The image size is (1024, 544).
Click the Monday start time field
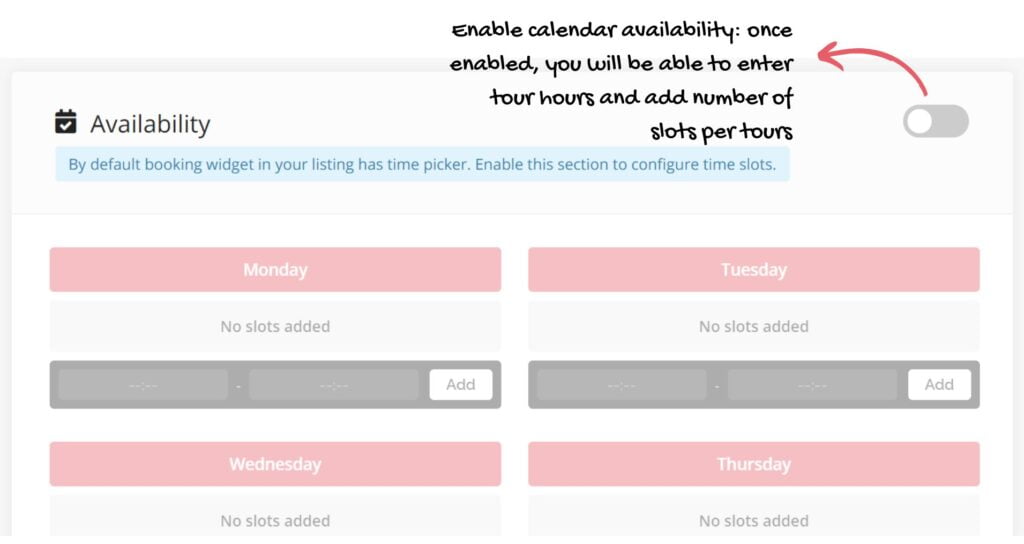143,385
